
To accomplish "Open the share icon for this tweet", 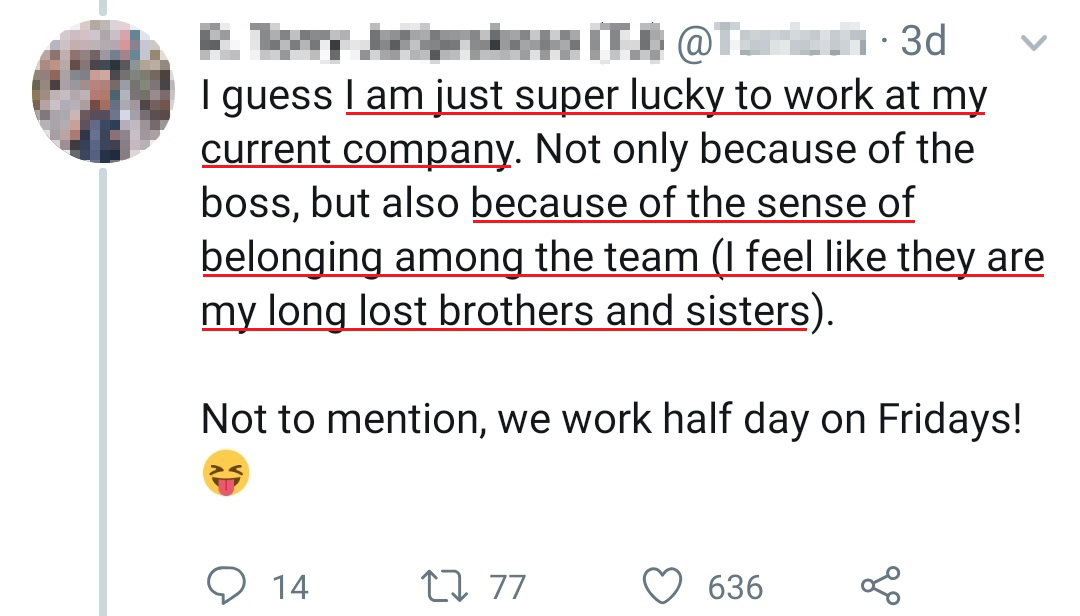I will pos(879,585).
